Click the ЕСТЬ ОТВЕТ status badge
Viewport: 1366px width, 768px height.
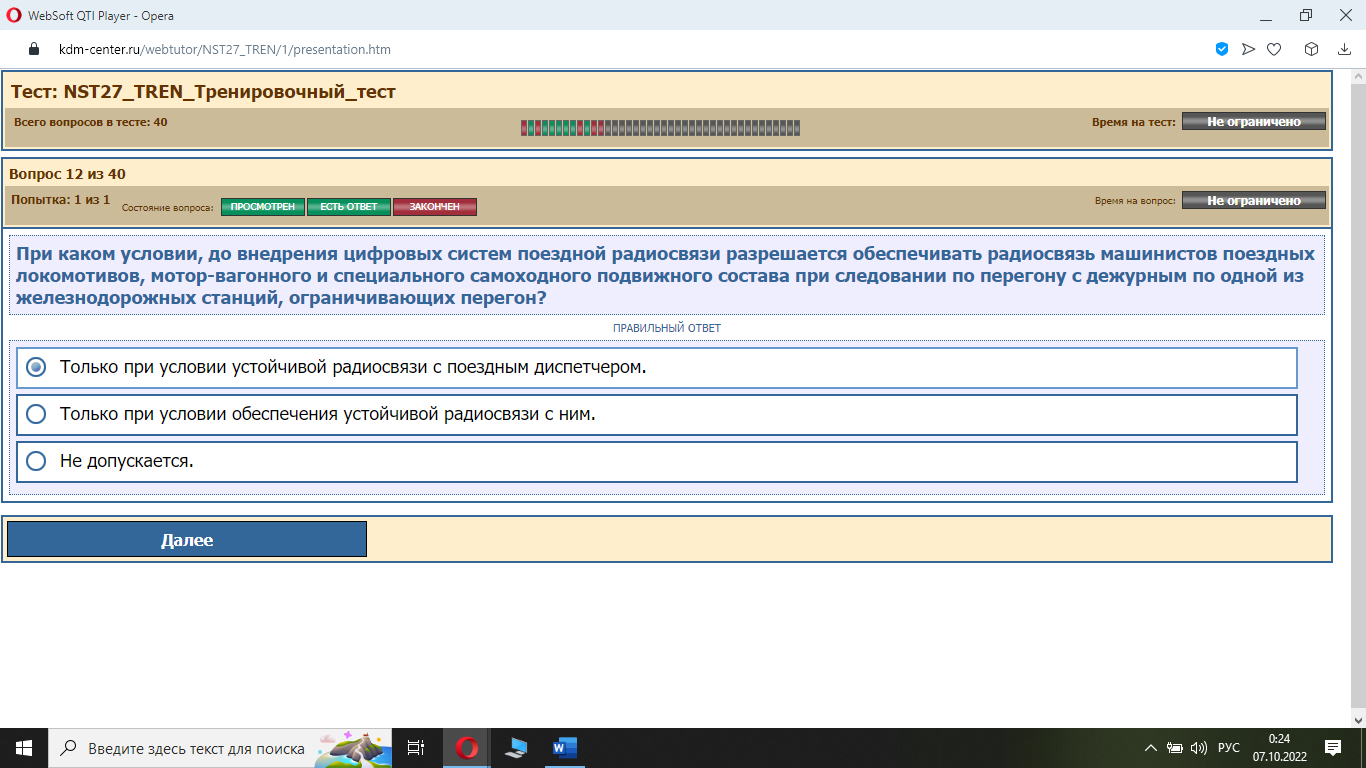[349, 207]
